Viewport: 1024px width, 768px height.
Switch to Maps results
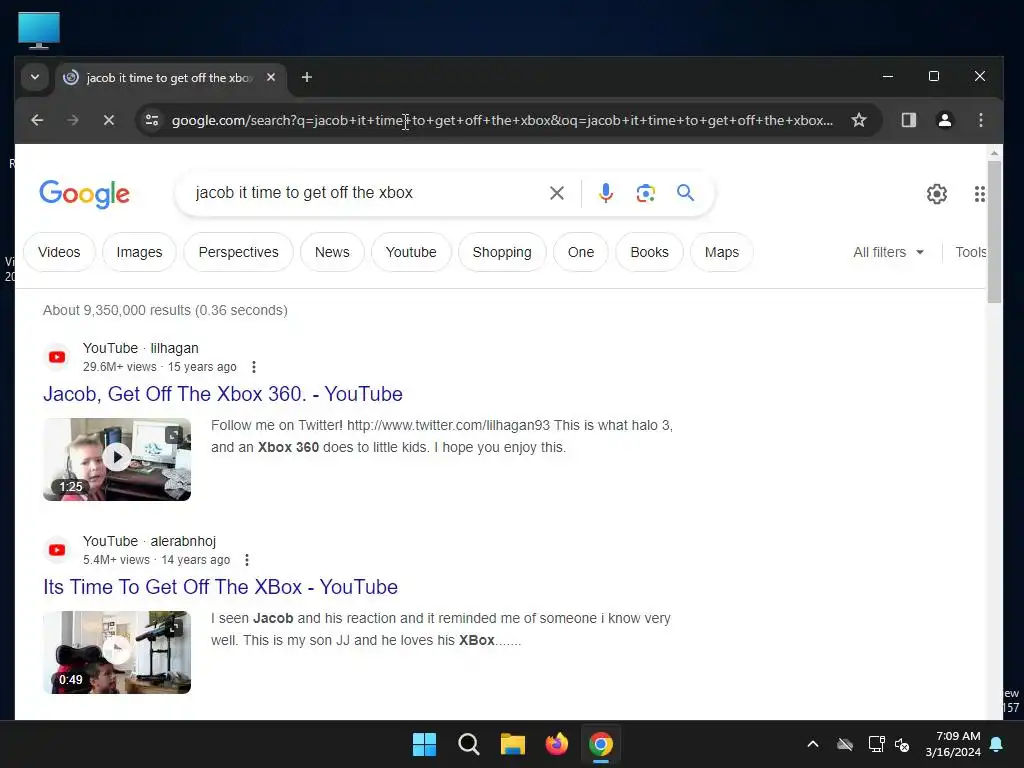click(x=722, y=252)
